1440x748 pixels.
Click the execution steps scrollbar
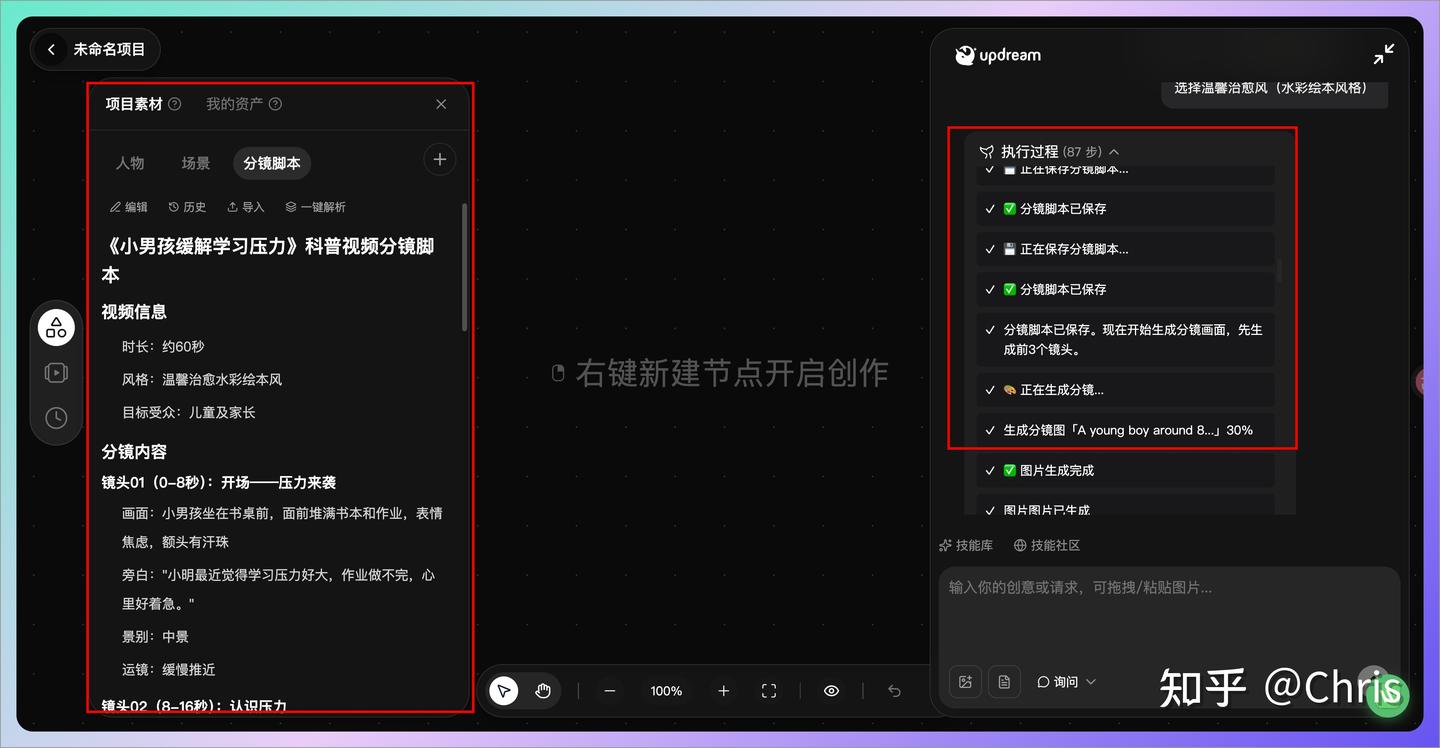tap(1279, 271)
